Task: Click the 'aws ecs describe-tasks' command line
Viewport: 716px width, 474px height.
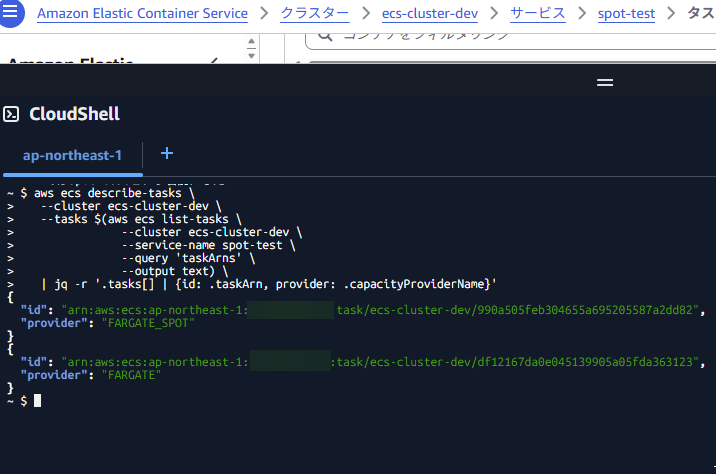Action: pyautogui.click(x=101, y=193)
